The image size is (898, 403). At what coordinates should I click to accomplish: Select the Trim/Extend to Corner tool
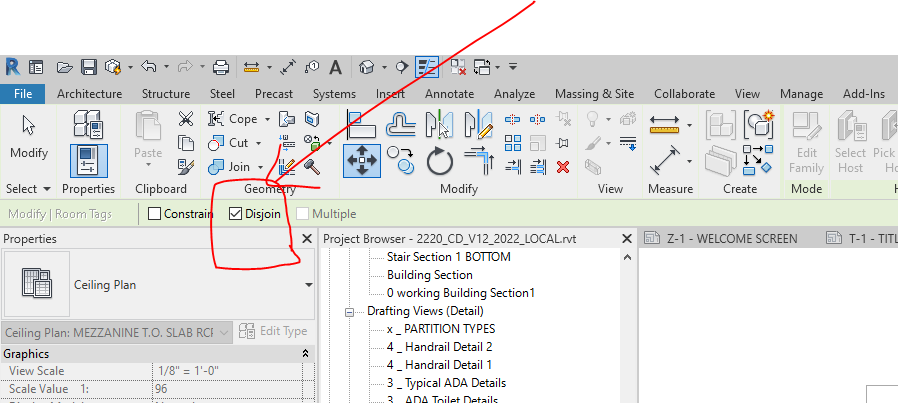(478, 161)
